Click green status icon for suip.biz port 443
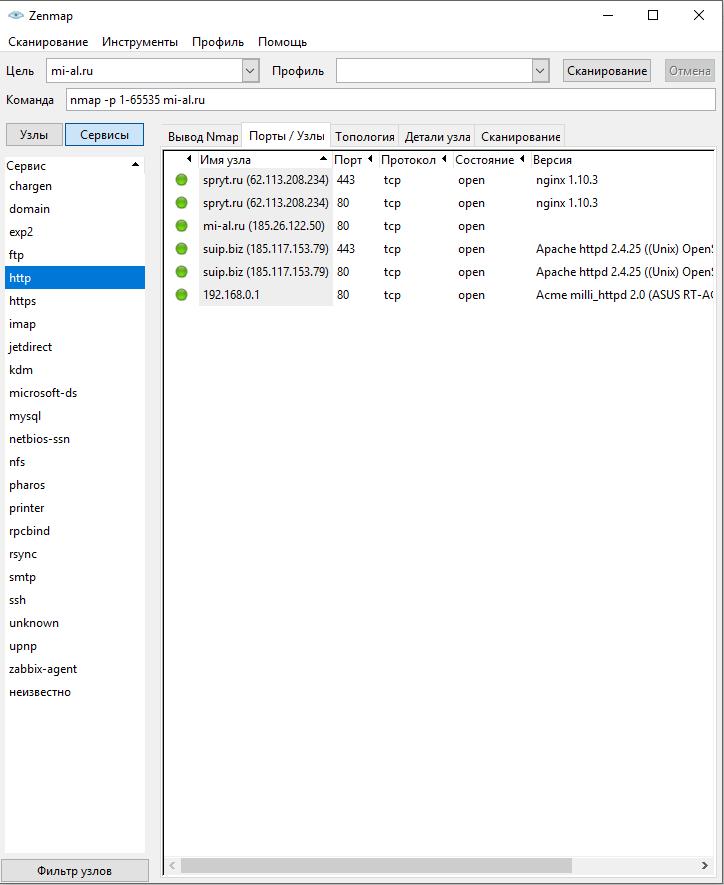This screenshot has width=724, height=885. pyautogui.click(x=181, y=249)
